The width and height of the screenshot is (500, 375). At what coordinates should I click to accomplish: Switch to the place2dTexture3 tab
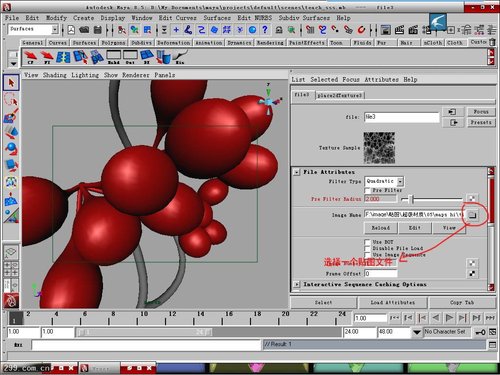(x=339, y=95)
